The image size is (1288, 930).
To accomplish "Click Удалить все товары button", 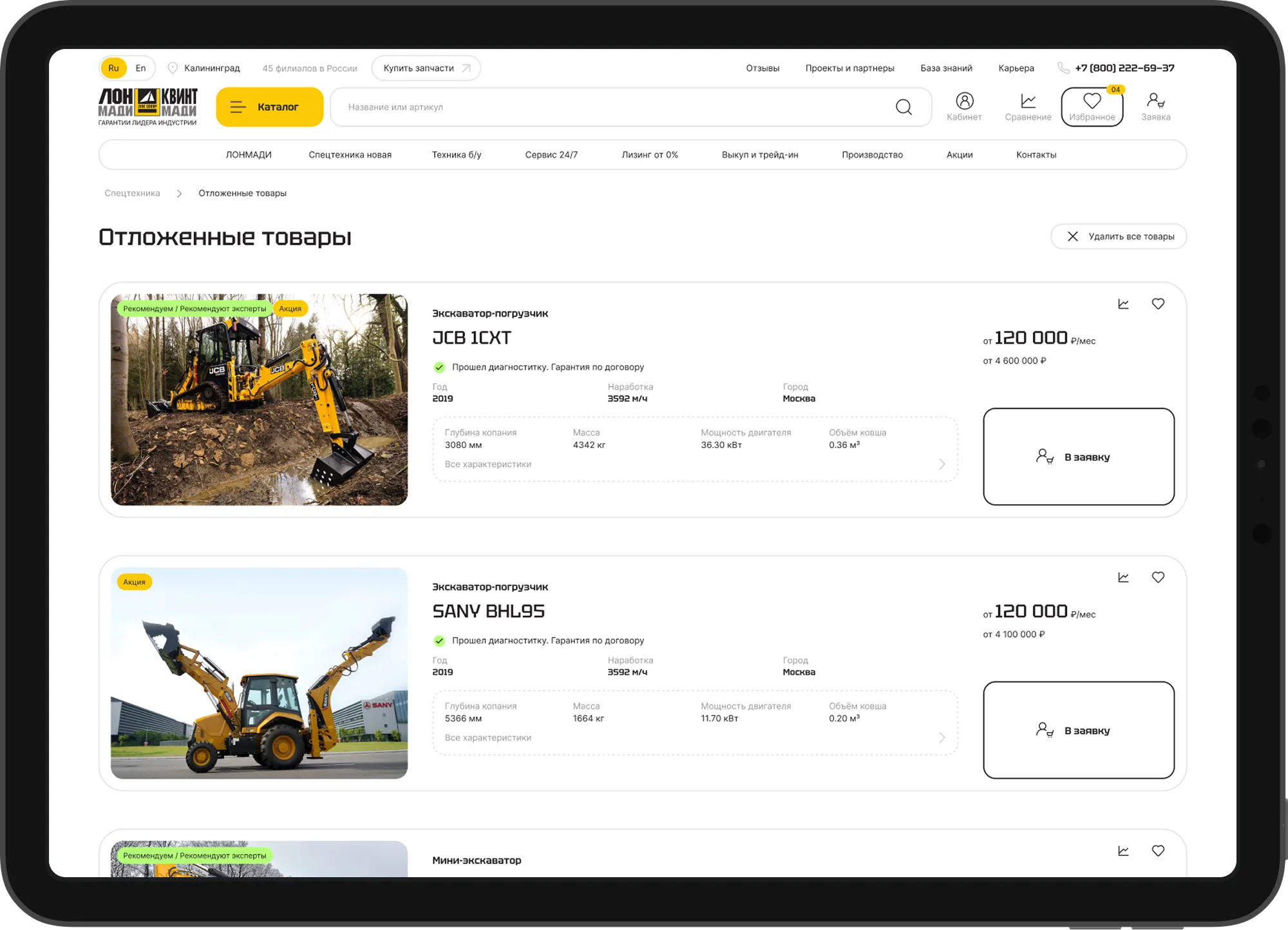I will tap(1119, 236).
